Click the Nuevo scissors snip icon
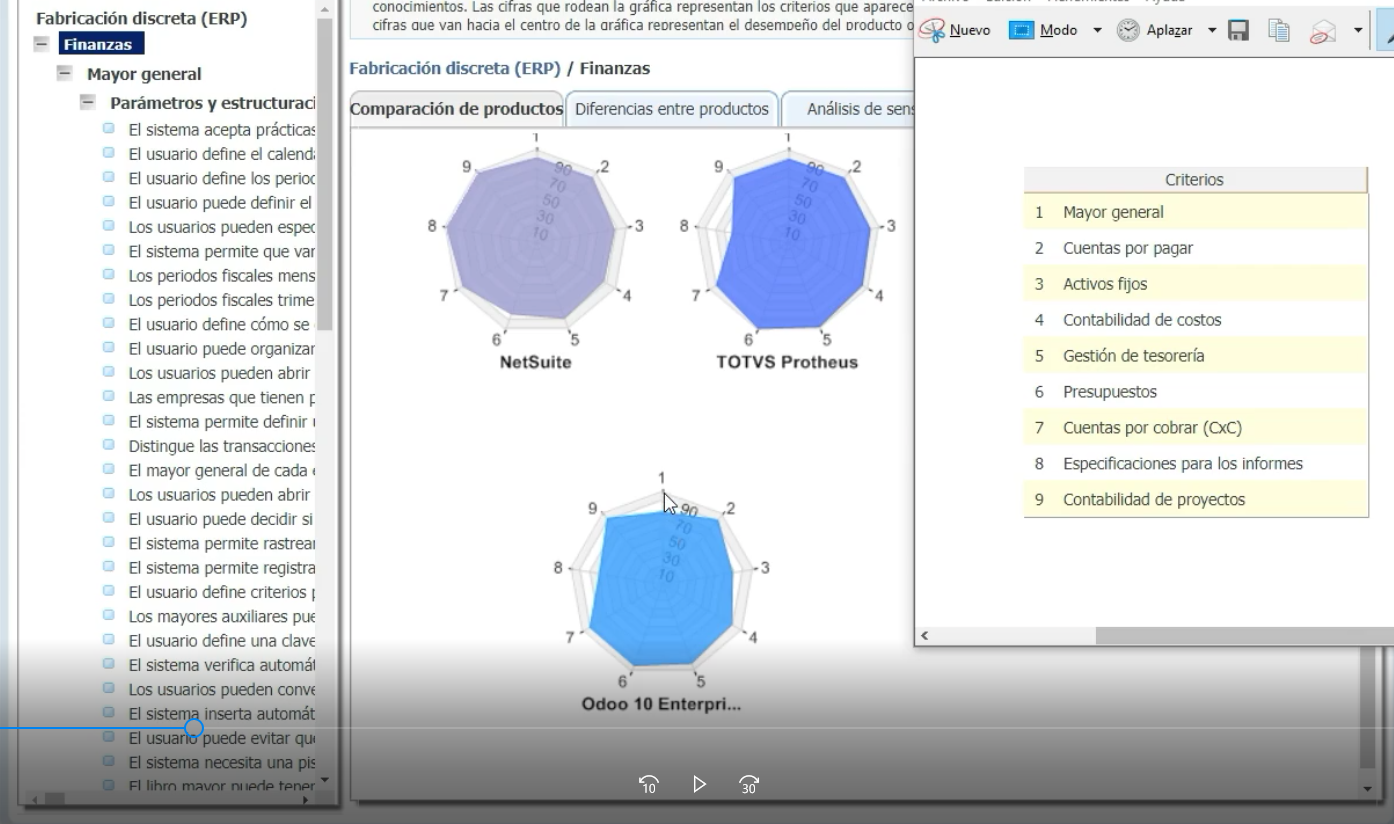Viewport: 1394px width, 824px height. coord(933,31)
